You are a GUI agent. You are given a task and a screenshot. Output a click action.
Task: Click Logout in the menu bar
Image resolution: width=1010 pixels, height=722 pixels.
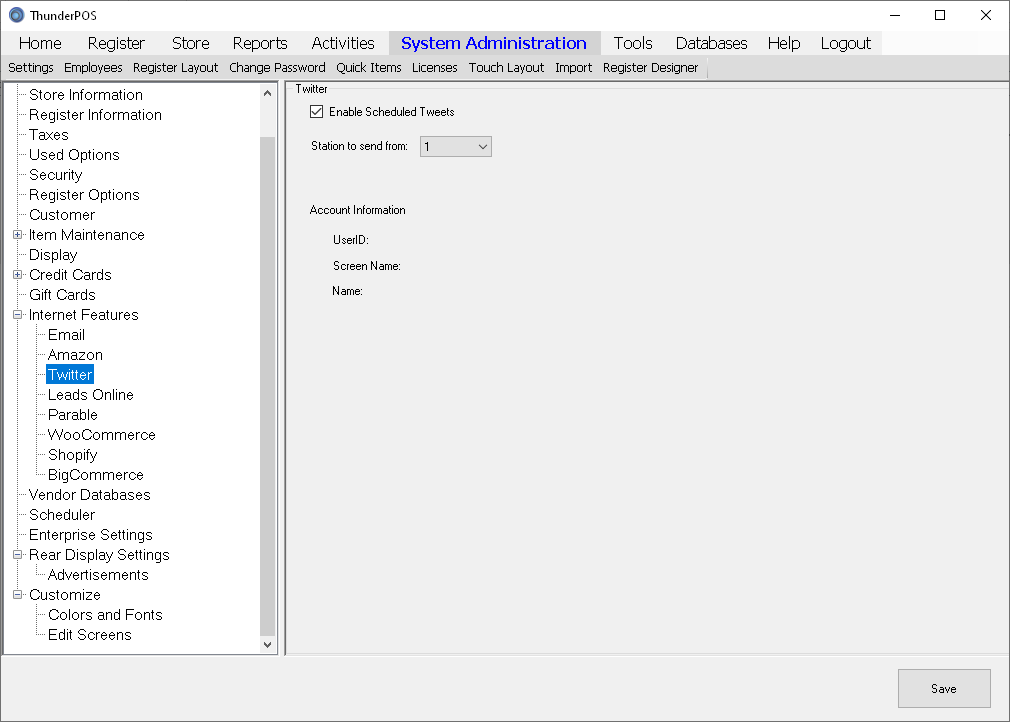845,43
